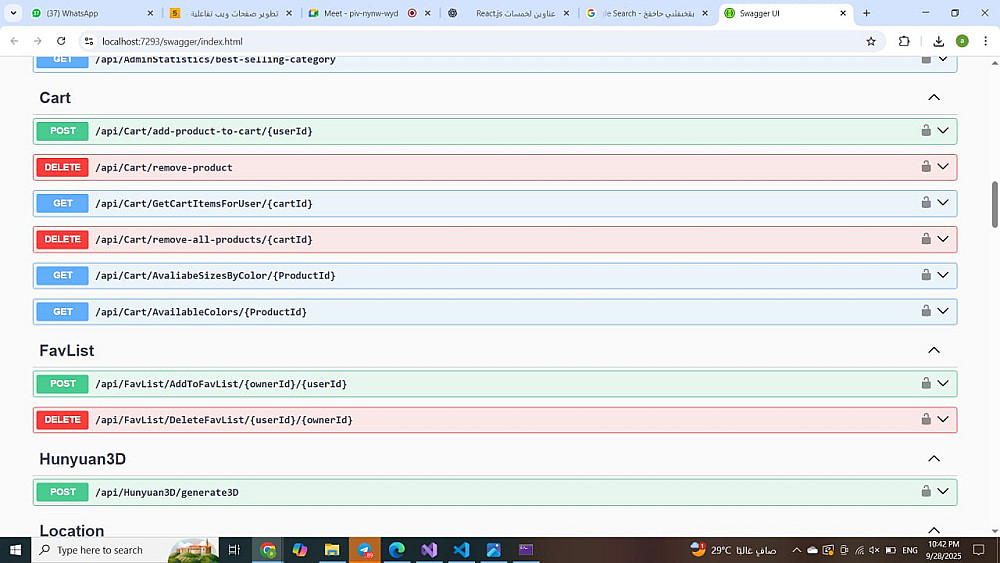Go back in browser history
This screenshot has height=563, width=1000.
[14, 41]
